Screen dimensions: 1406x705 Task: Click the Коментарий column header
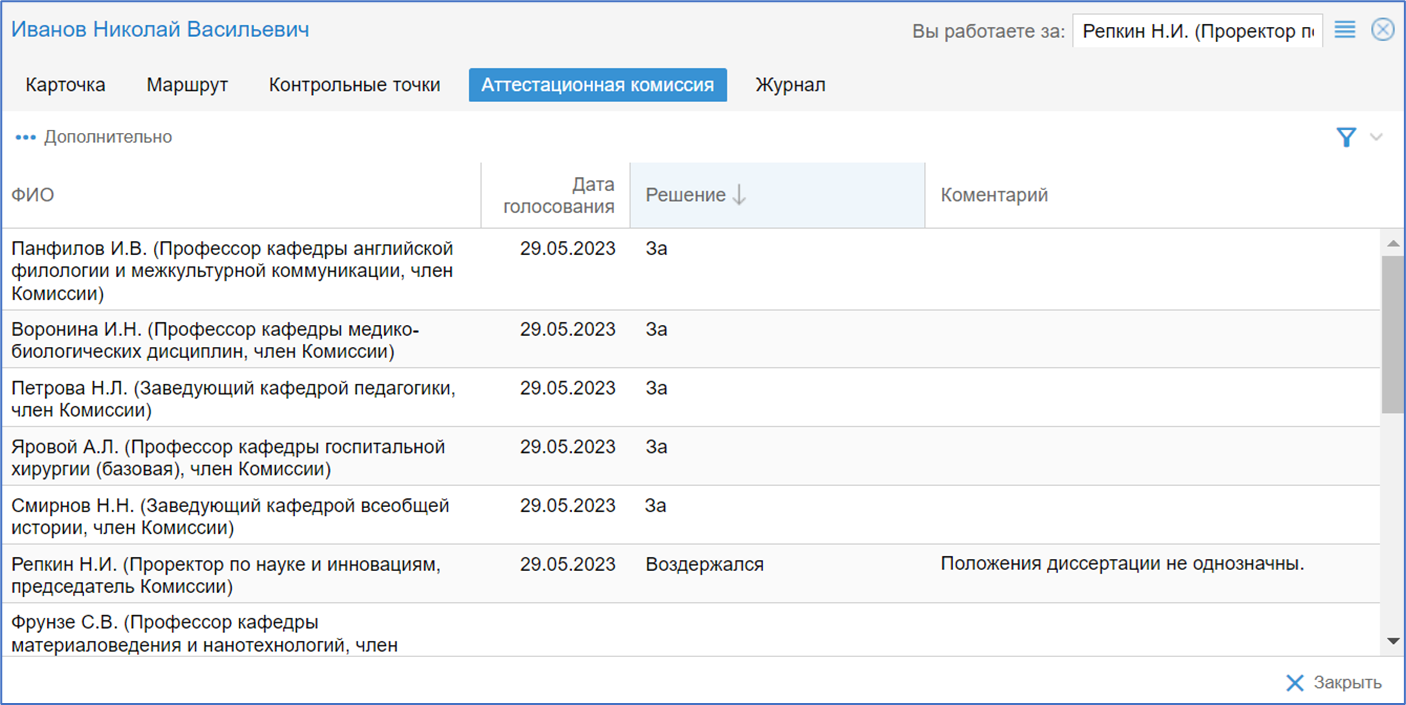pos(994,195)
